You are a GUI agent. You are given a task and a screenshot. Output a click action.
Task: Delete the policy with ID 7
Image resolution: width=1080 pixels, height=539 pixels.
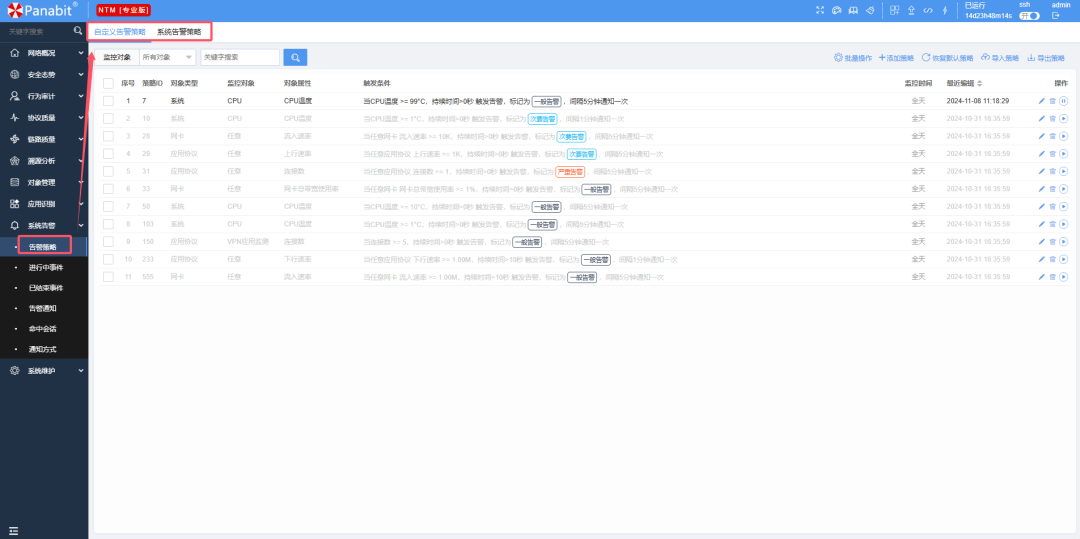1052,101
